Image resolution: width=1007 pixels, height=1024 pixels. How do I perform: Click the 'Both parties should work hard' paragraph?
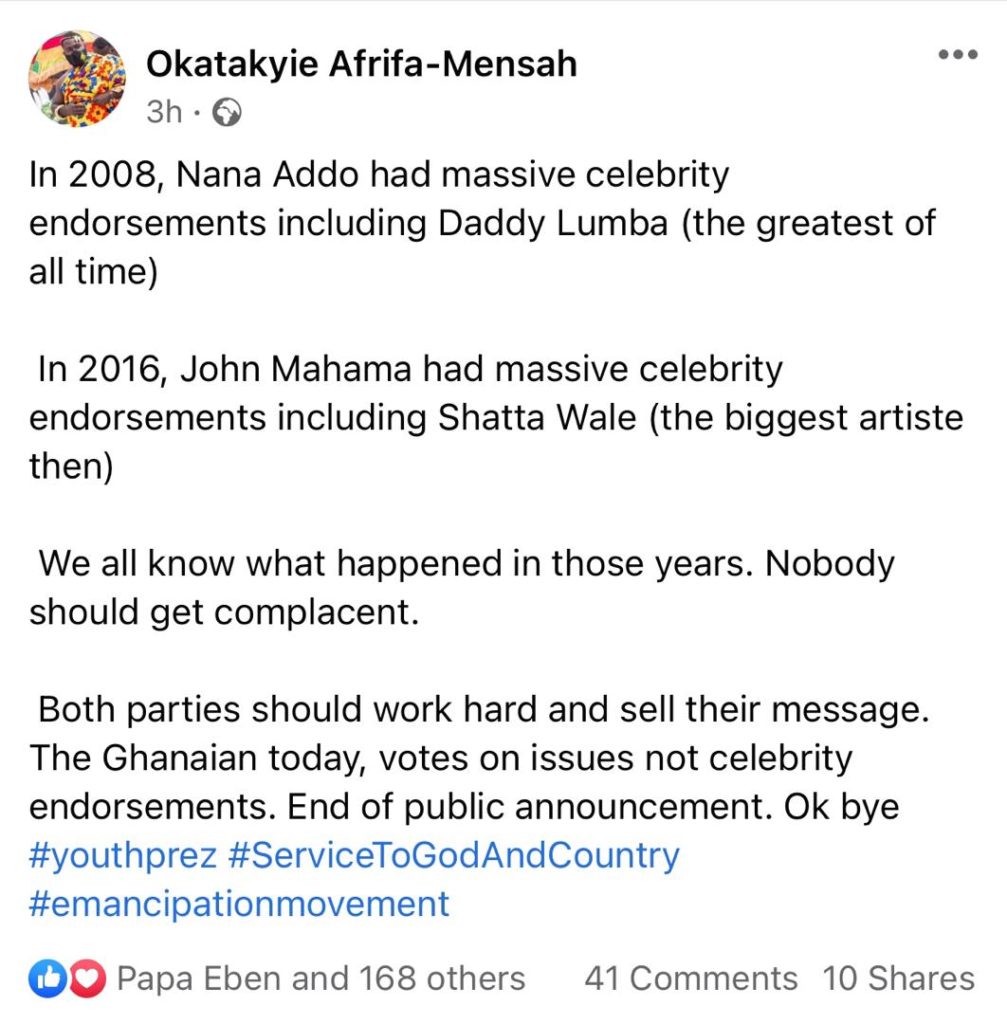point(479,758)
